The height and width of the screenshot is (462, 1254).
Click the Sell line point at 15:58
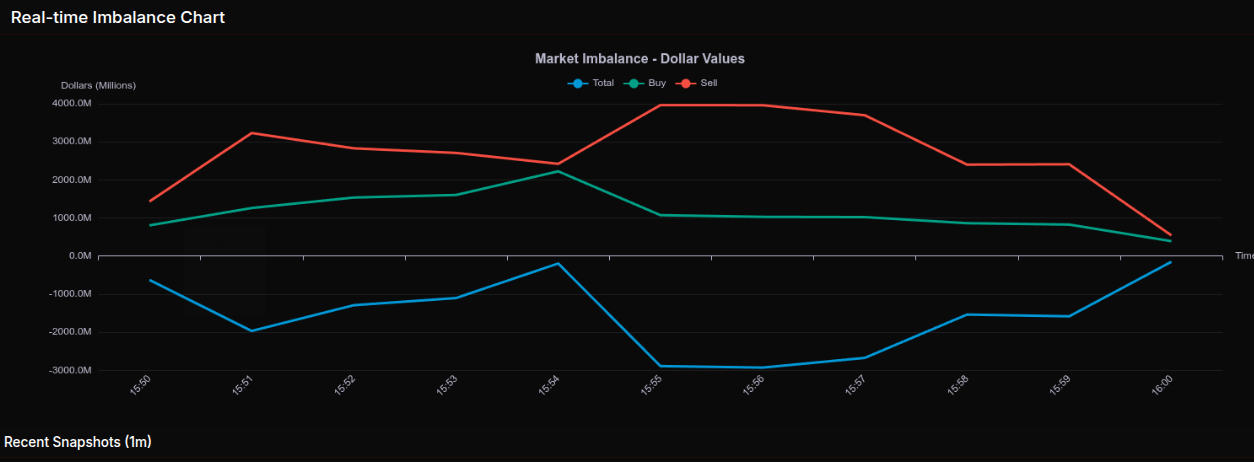coord(966,164)
